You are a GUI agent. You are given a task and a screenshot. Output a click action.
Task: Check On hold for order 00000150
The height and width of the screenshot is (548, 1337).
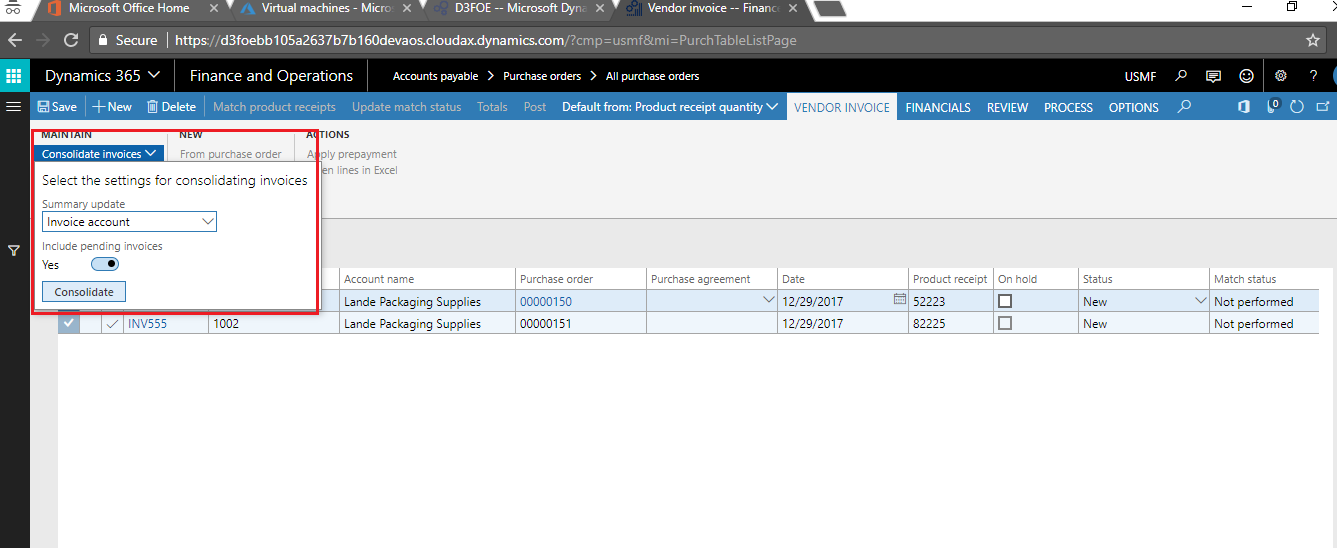[1005, 301]
